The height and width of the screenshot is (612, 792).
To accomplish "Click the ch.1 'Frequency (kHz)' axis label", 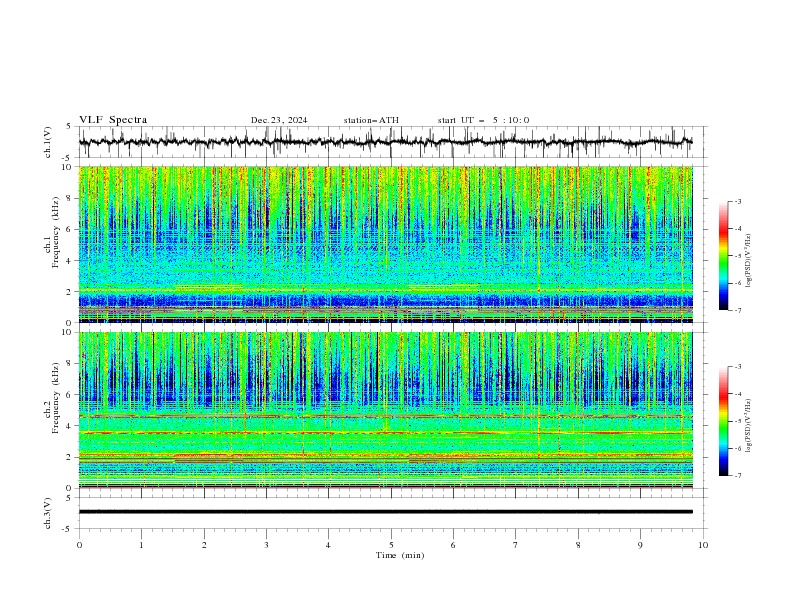I will pos(55,233).
